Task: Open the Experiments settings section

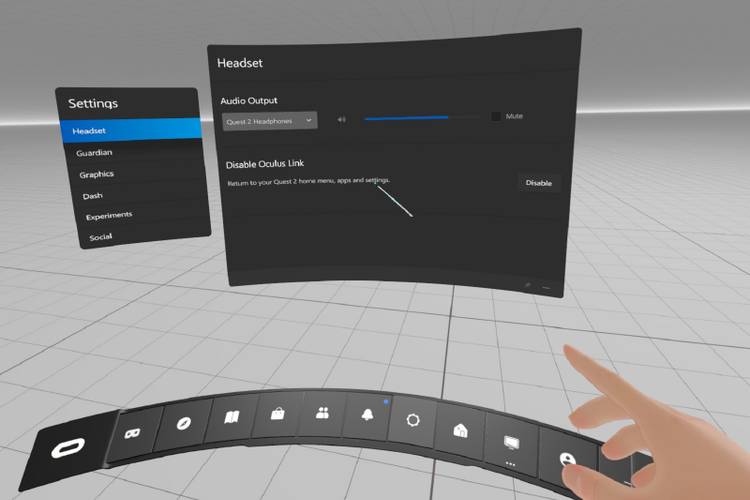Action: pyautogui.click(x=108, y=216)
